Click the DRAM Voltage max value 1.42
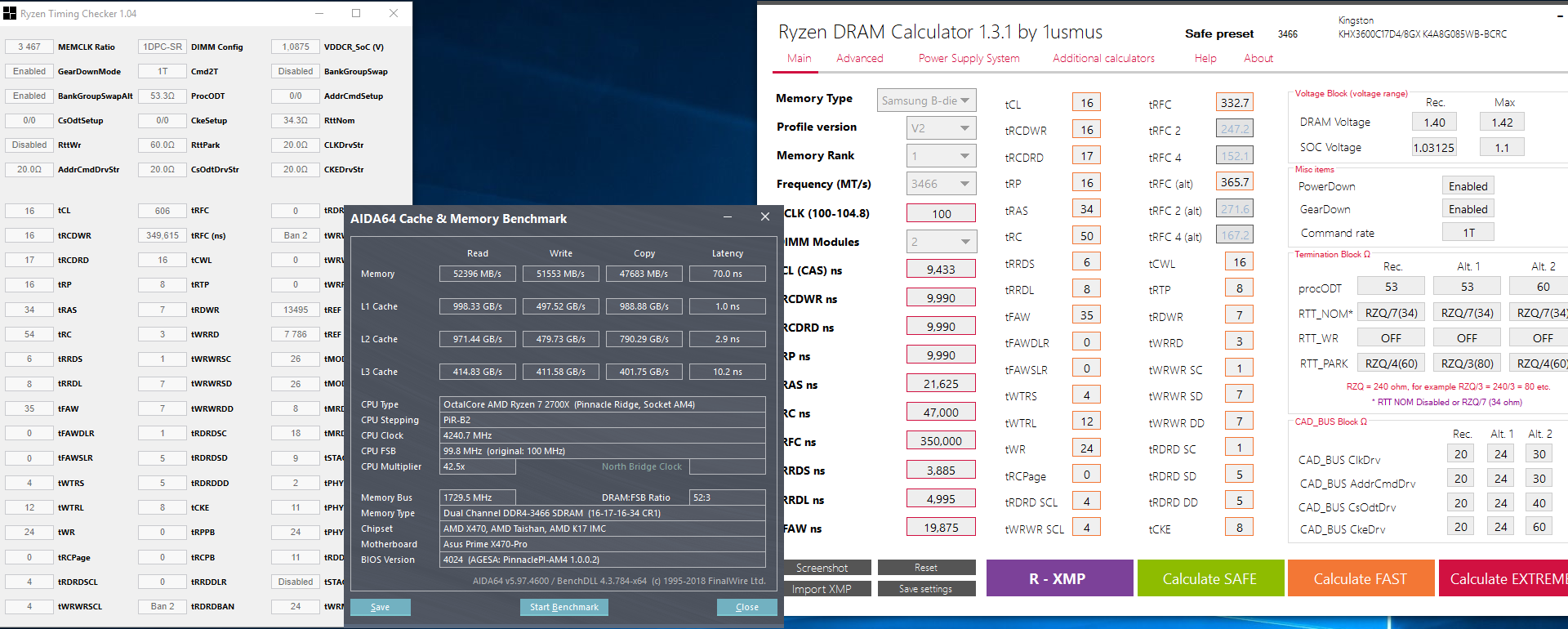This screenshot has height=629, width=1568. click(x=1502, y=123)
